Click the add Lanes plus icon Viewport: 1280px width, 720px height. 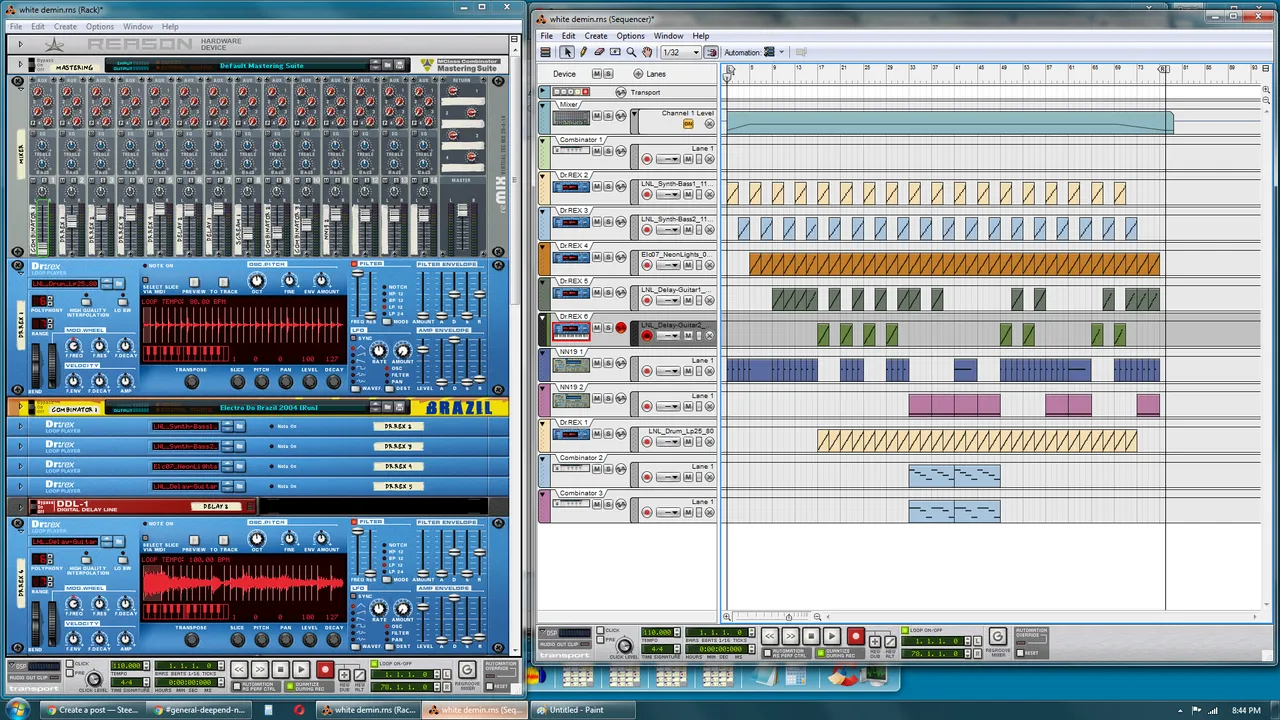(638, 74)
